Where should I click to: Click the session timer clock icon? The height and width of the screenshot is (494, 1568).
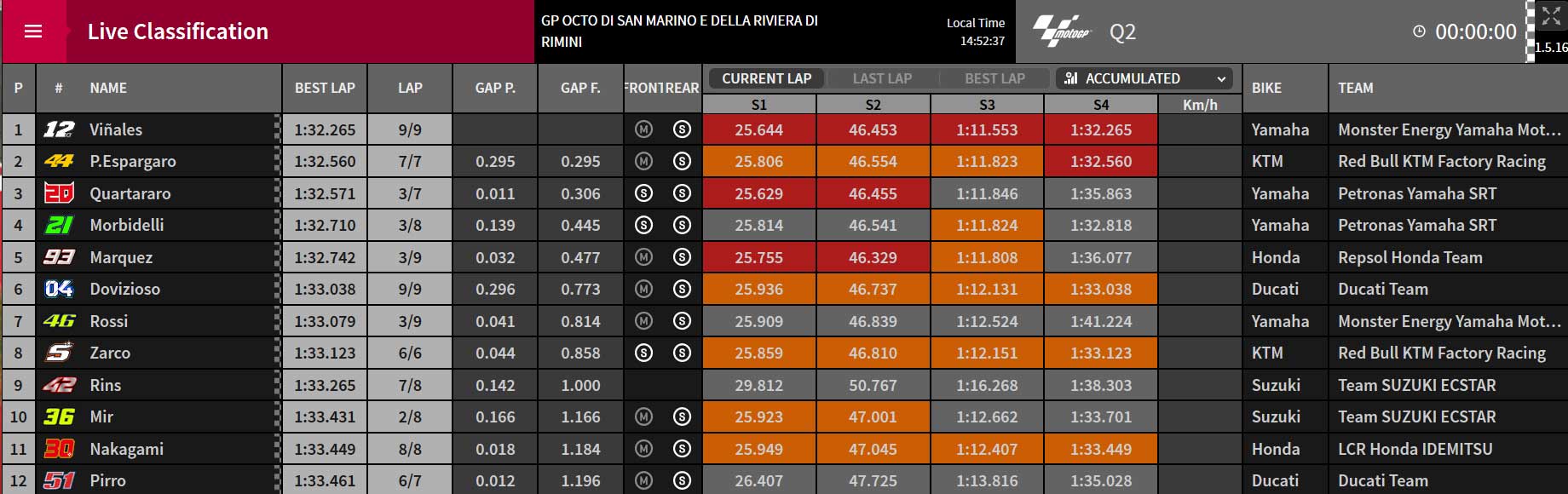pyautogui.click(x=1419, y=32)
